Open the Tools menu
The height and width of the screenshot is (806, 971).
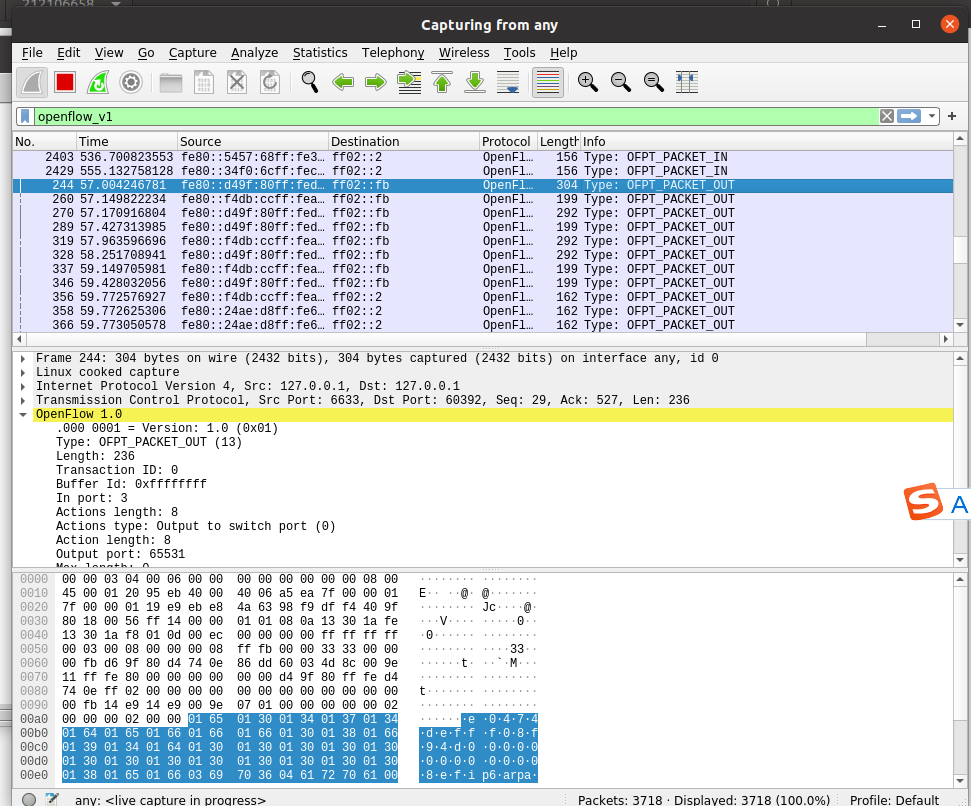coord(520,53)
